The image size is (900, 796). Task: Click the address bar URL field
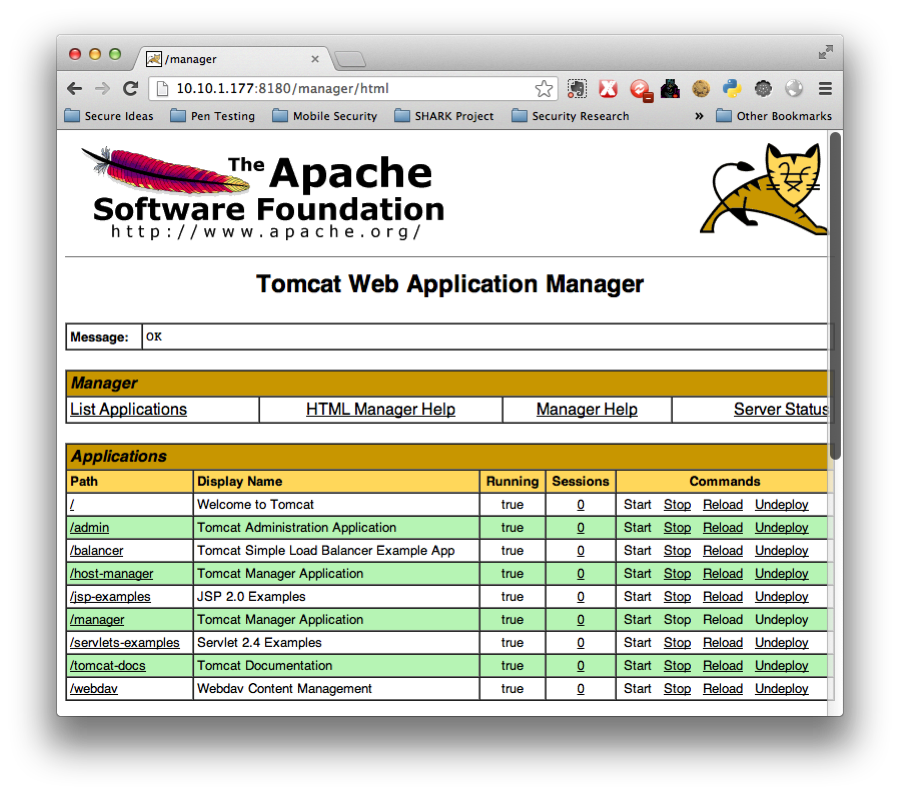352,88
